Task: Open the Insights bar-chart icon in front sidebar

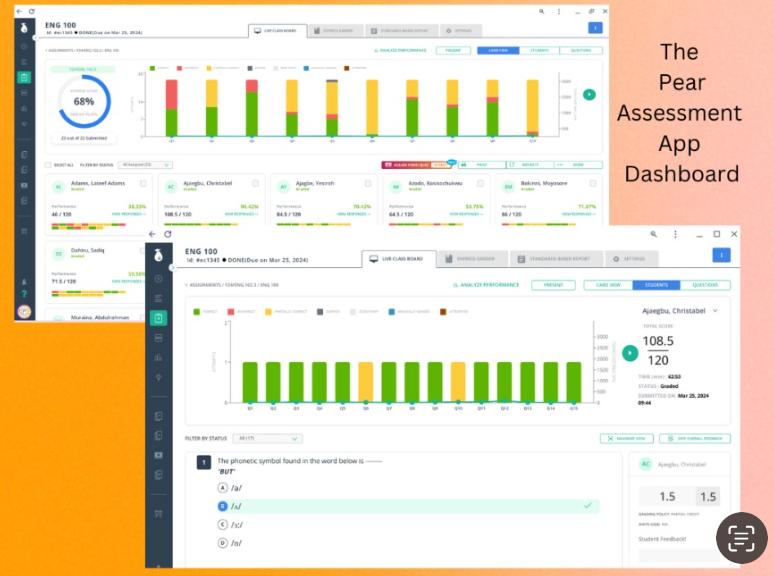Action: click(158, 357)
